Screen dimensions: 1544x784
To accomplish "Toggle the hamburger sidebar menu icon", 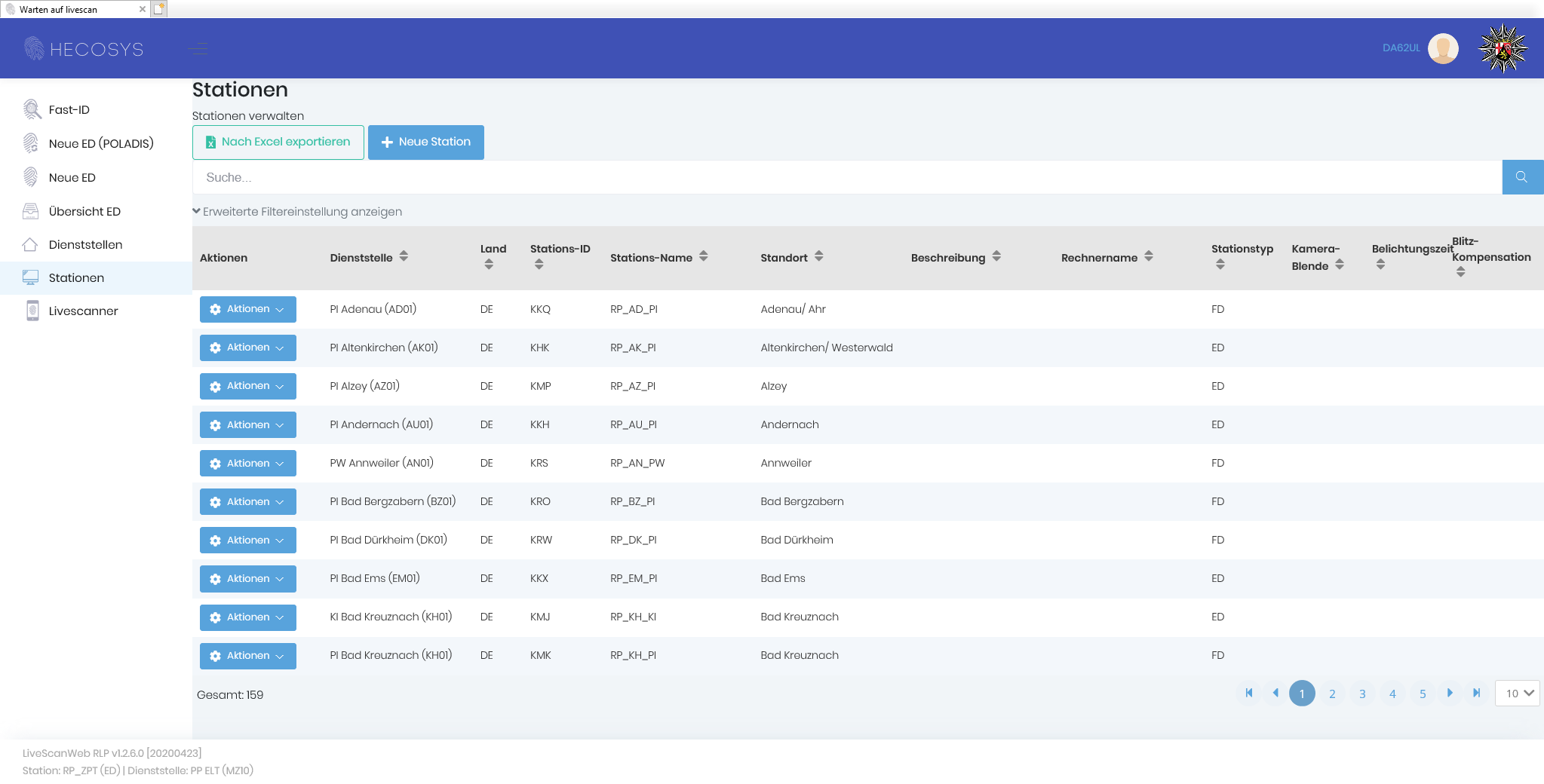I will [198, 49].
